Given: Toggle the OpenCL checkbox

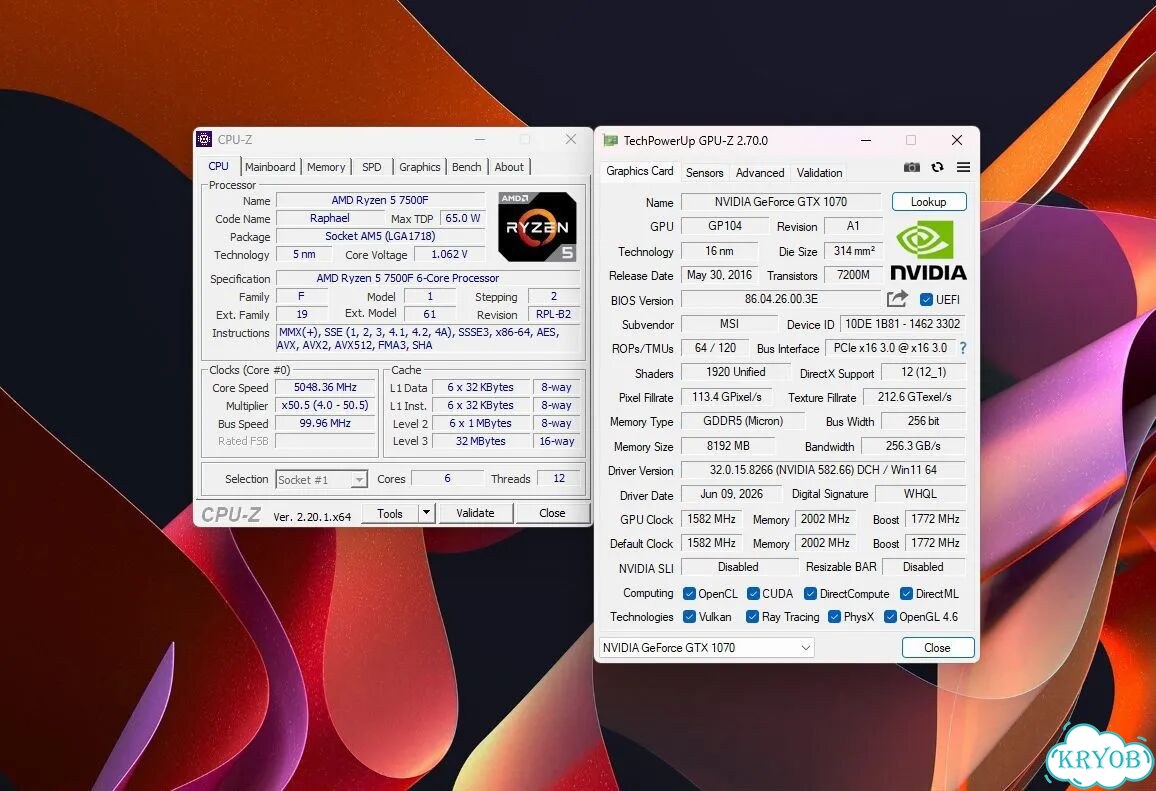Looking at the screenshot, I should (689, 593).
